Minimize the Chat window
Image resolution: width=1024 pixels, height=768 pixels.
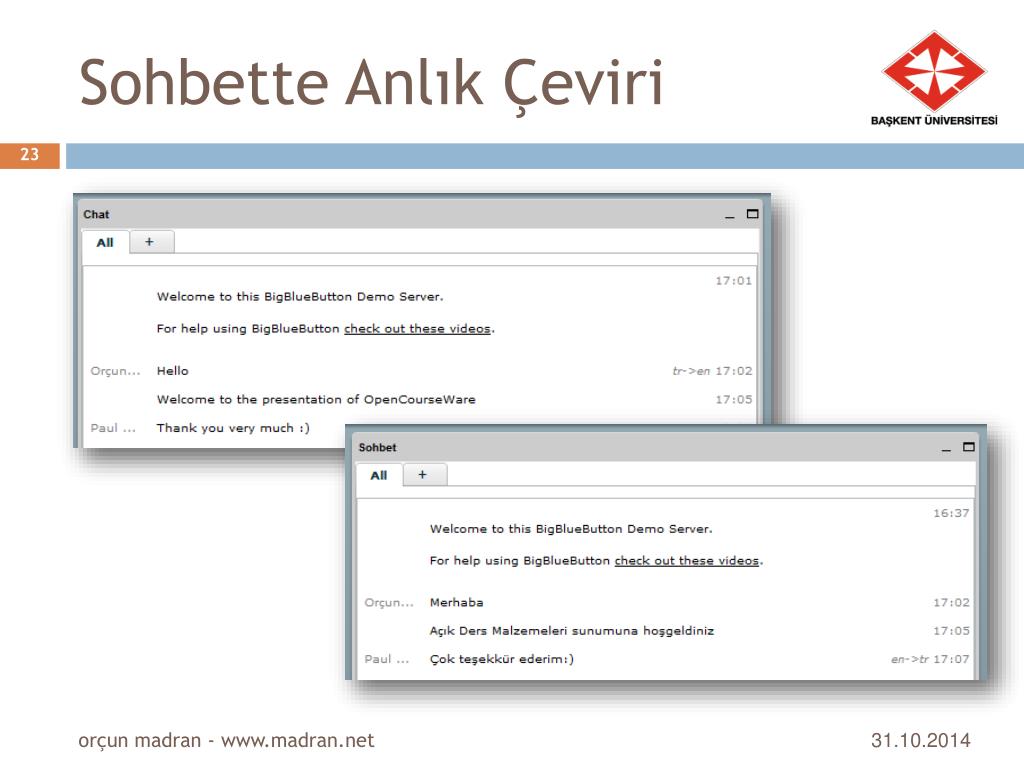(729, 216)
